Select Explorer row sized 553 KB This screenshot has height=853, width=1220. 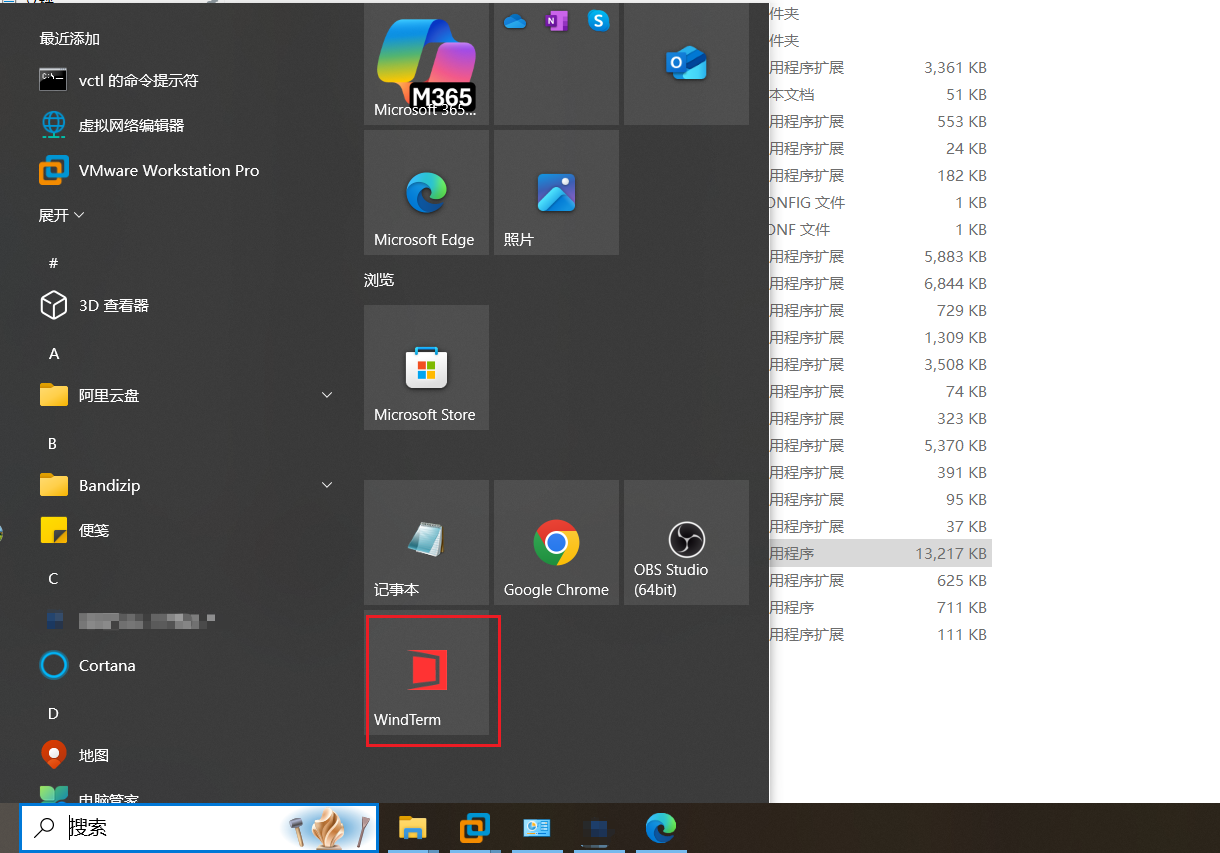[880, 122]
